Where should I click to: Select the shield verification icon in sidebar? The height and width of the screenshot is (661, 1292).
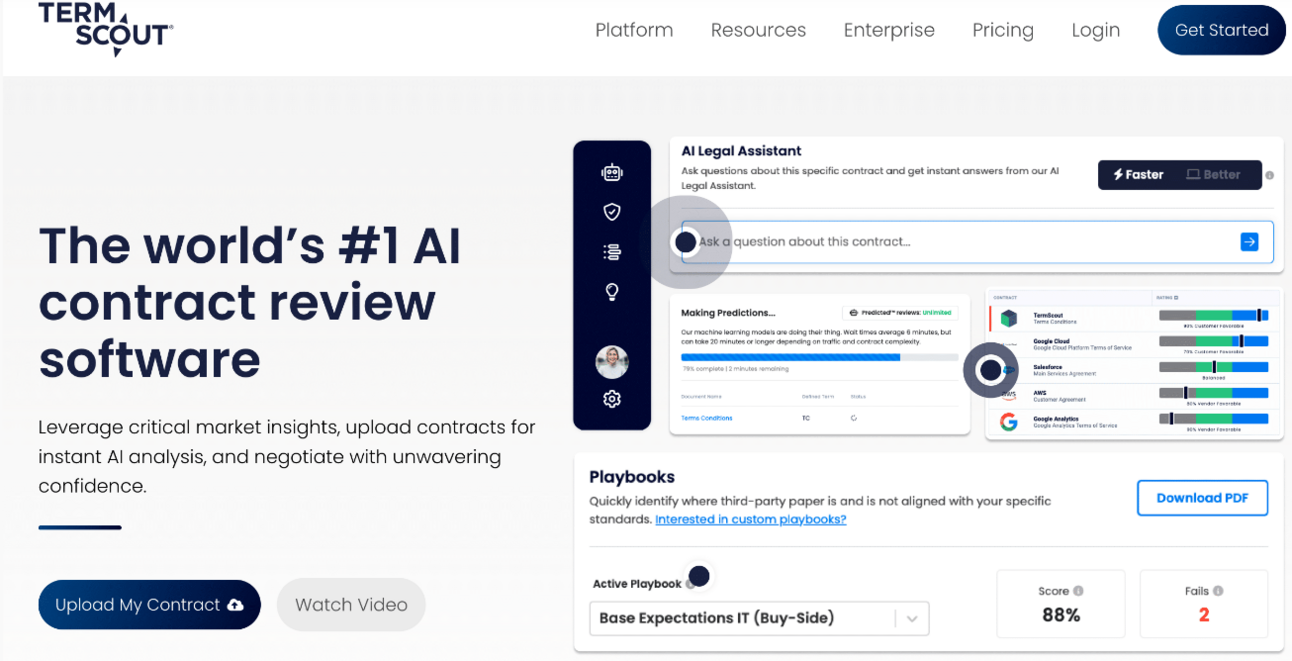612,211
